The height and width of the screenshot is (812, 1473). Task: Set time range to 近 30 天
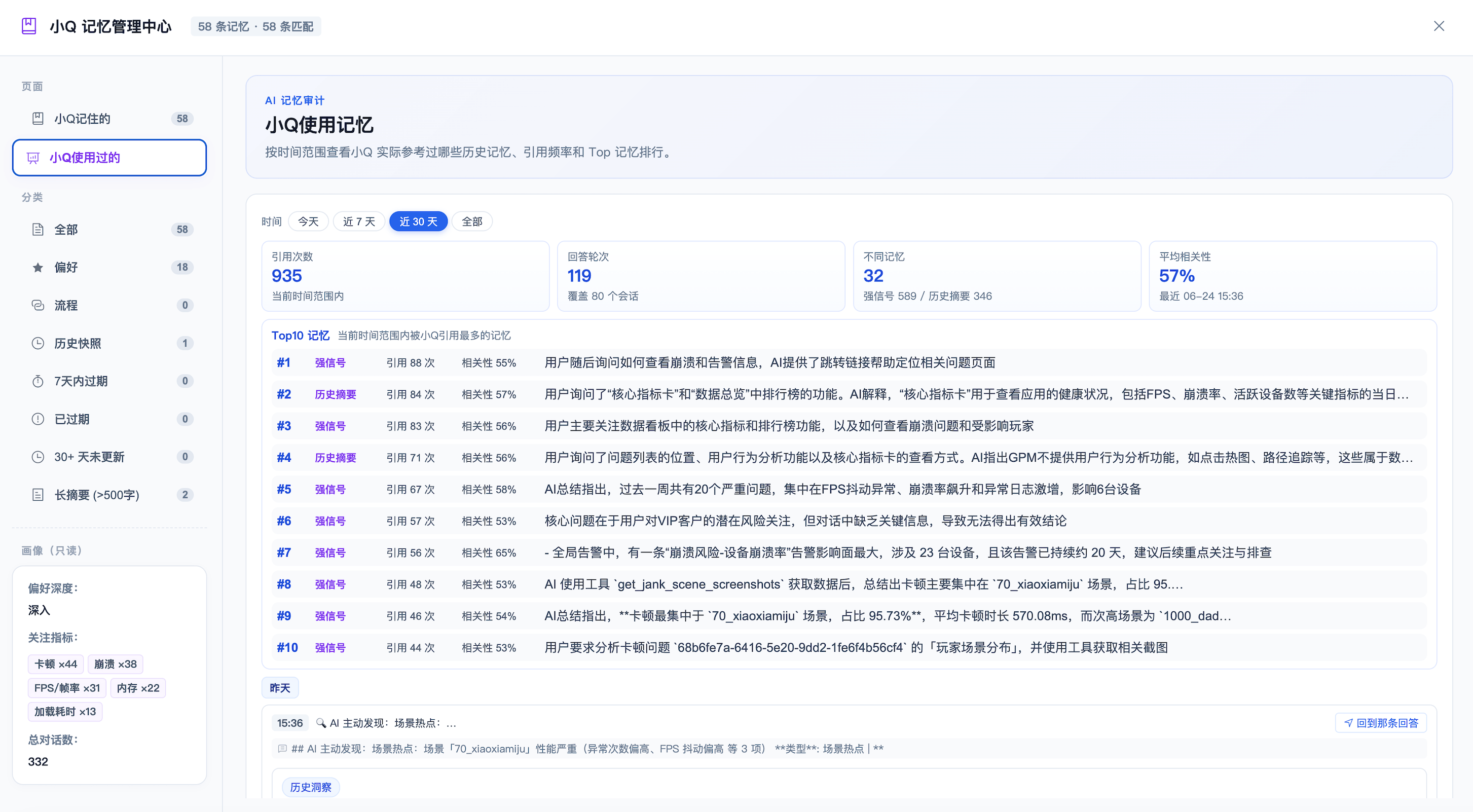[419, 222]
